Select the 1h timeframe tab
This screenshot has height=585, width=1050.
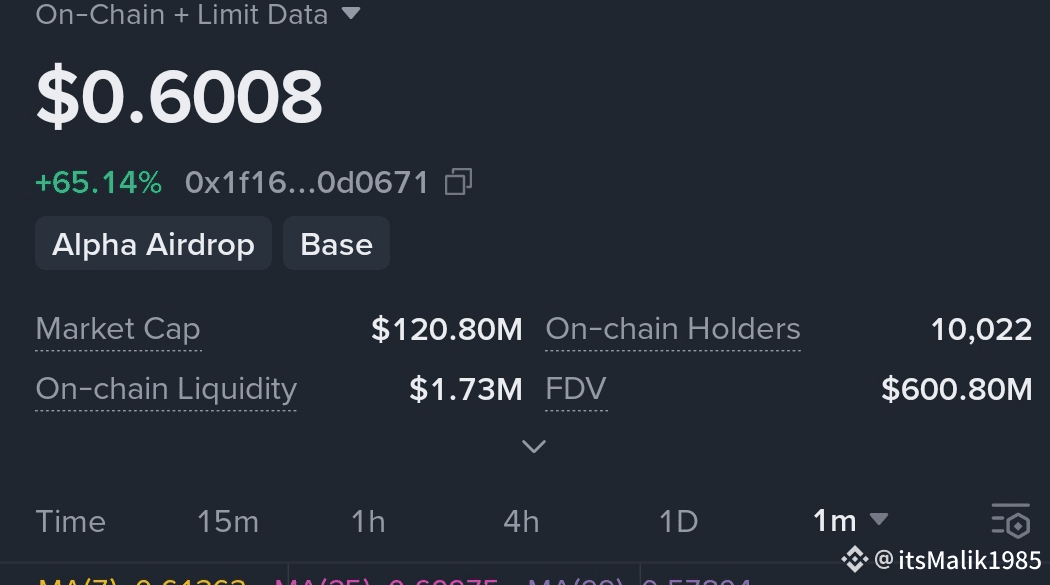click(x=368, y=521)
